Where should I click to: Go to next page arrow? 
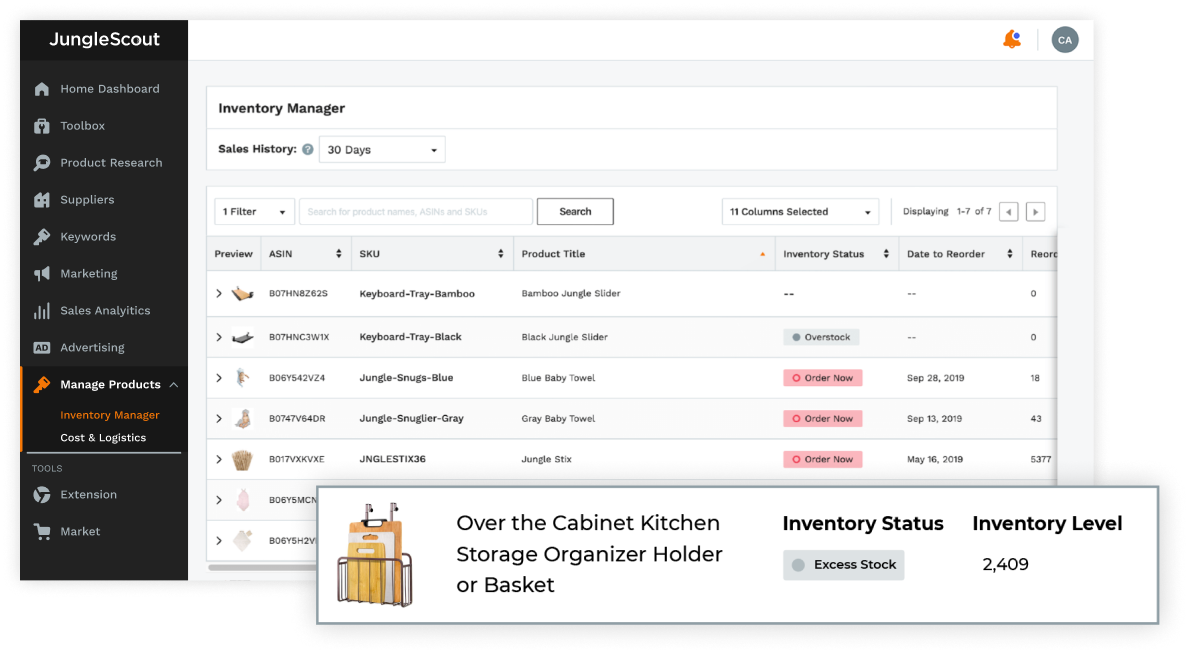1035,212
